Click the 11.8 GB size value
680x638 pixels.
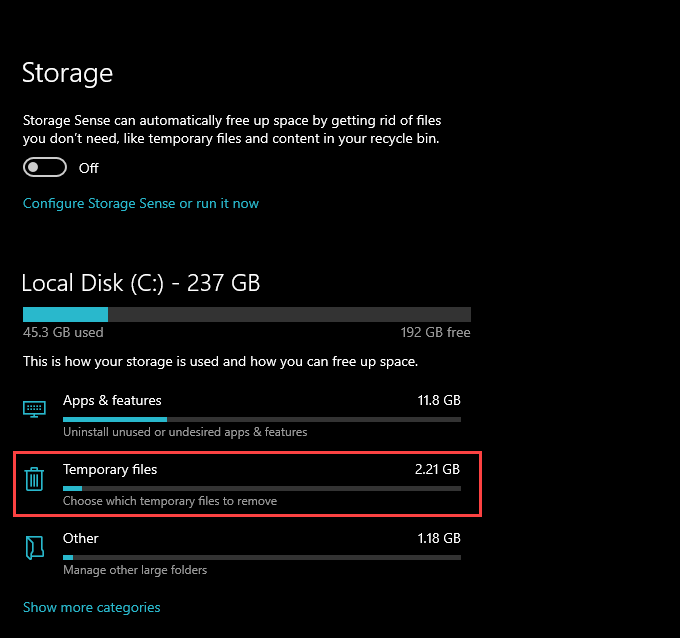pos(439,400)
